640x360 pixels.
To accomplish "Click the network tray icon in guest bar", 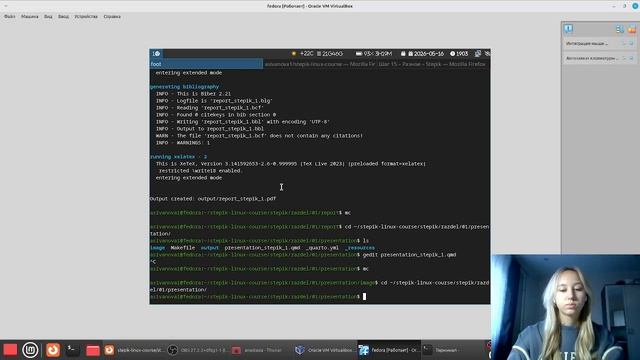I will (x=478, y=54).
